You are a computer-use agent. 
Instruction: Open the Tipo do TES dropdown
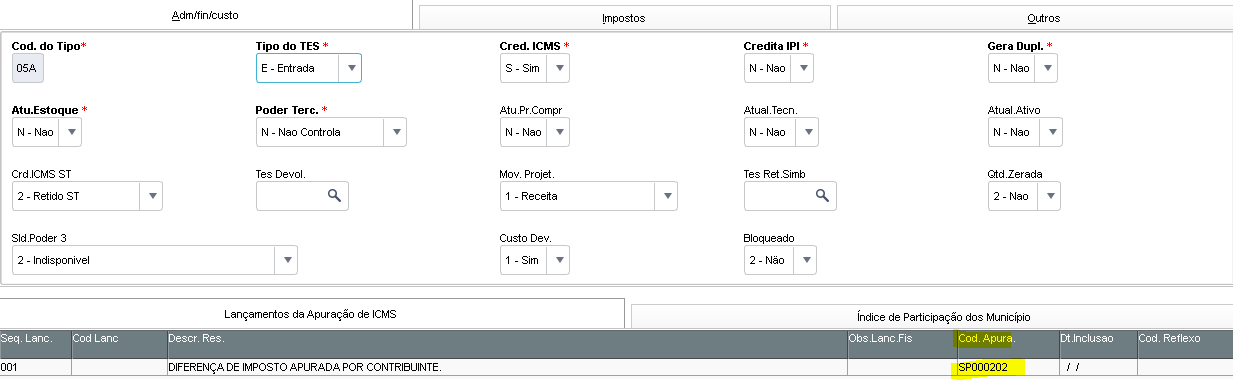click(350, 68)
